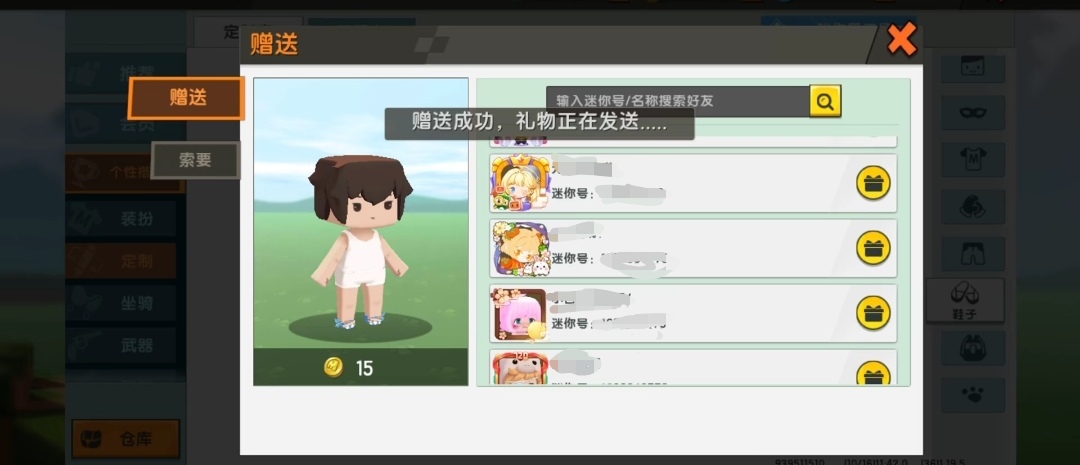Select the pants category icon
This screenshot has width=1080, height=465.
tap(973, 254)
